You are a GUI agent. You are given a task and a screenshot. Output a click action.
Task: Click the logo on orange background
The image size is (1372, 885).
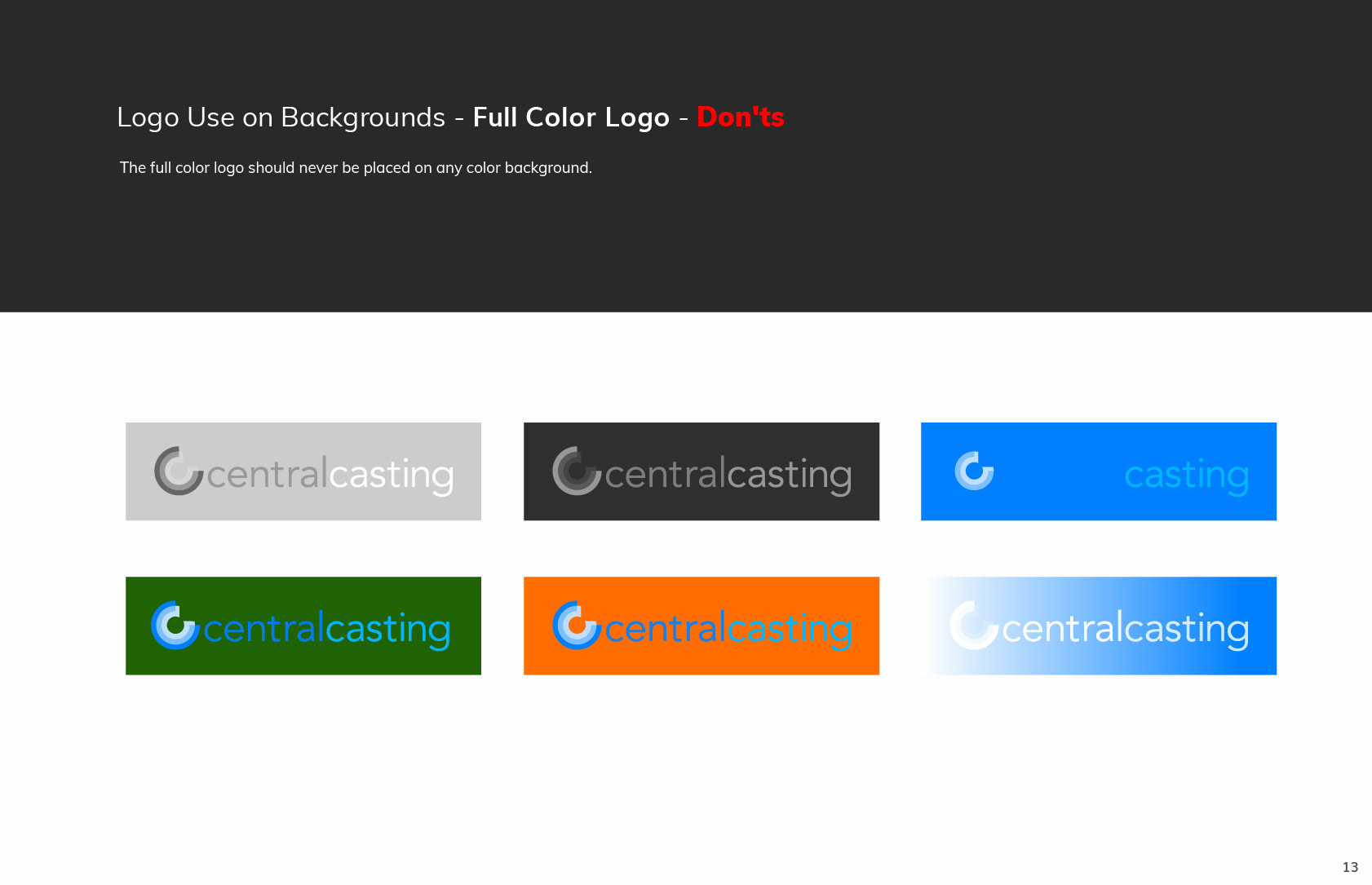(701, 626)
